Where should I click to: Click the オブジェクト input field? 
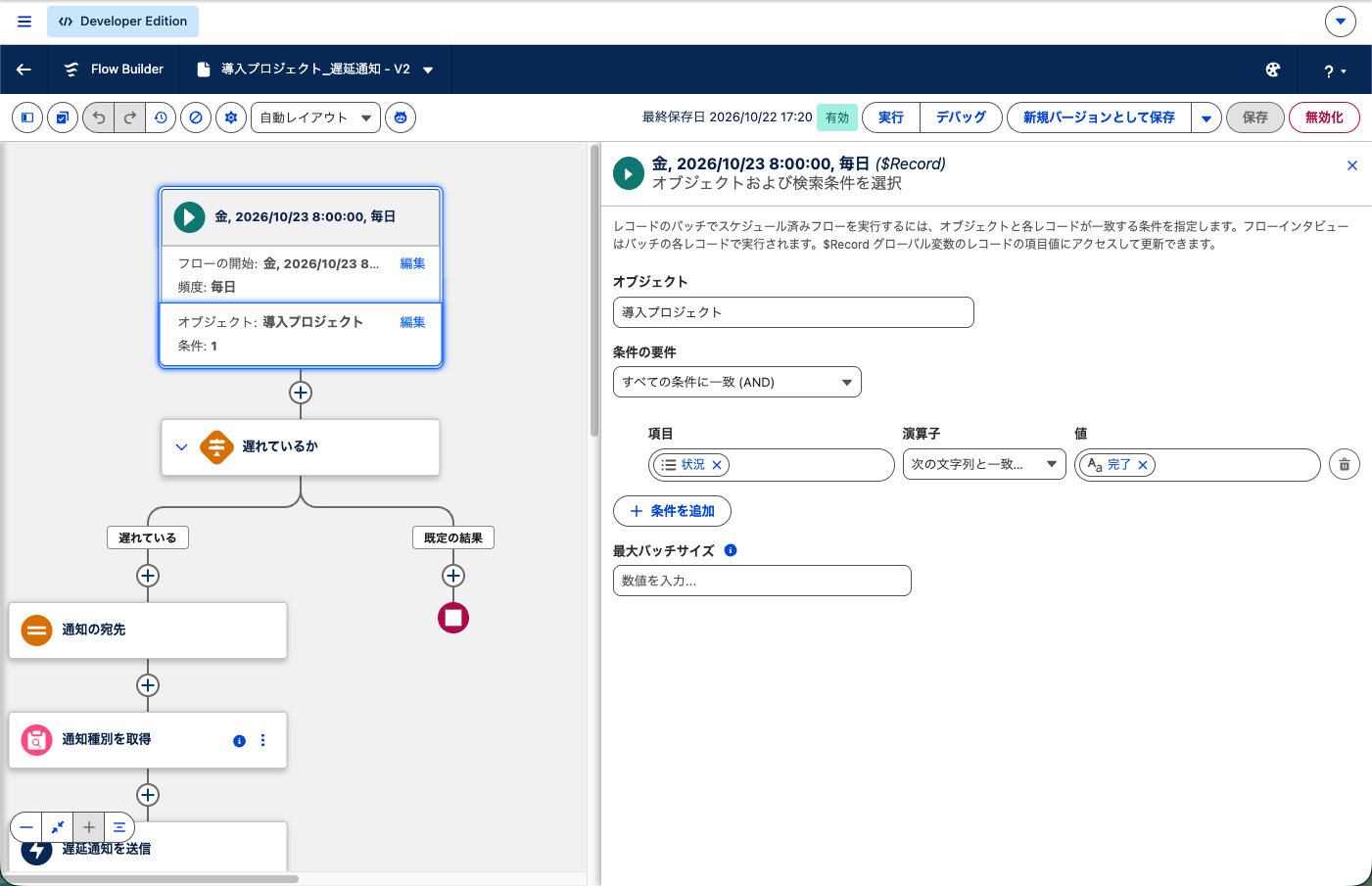[793, 312]
